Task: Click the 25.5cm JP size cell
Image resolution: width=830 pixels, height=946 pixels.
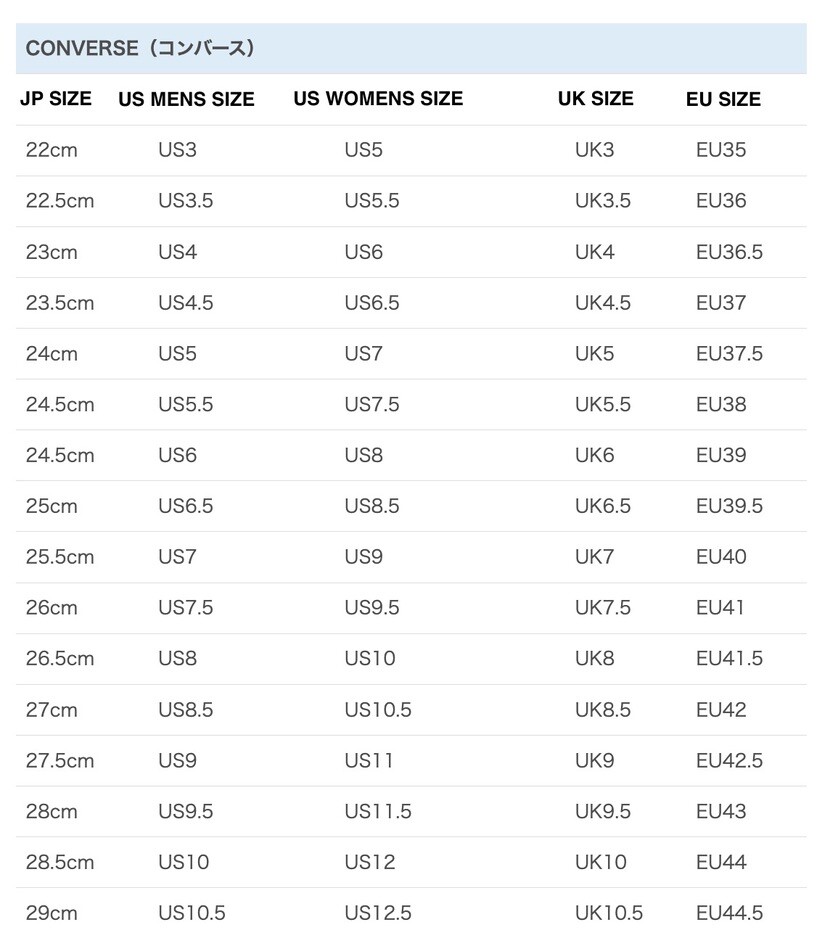Action: [60, 557]
